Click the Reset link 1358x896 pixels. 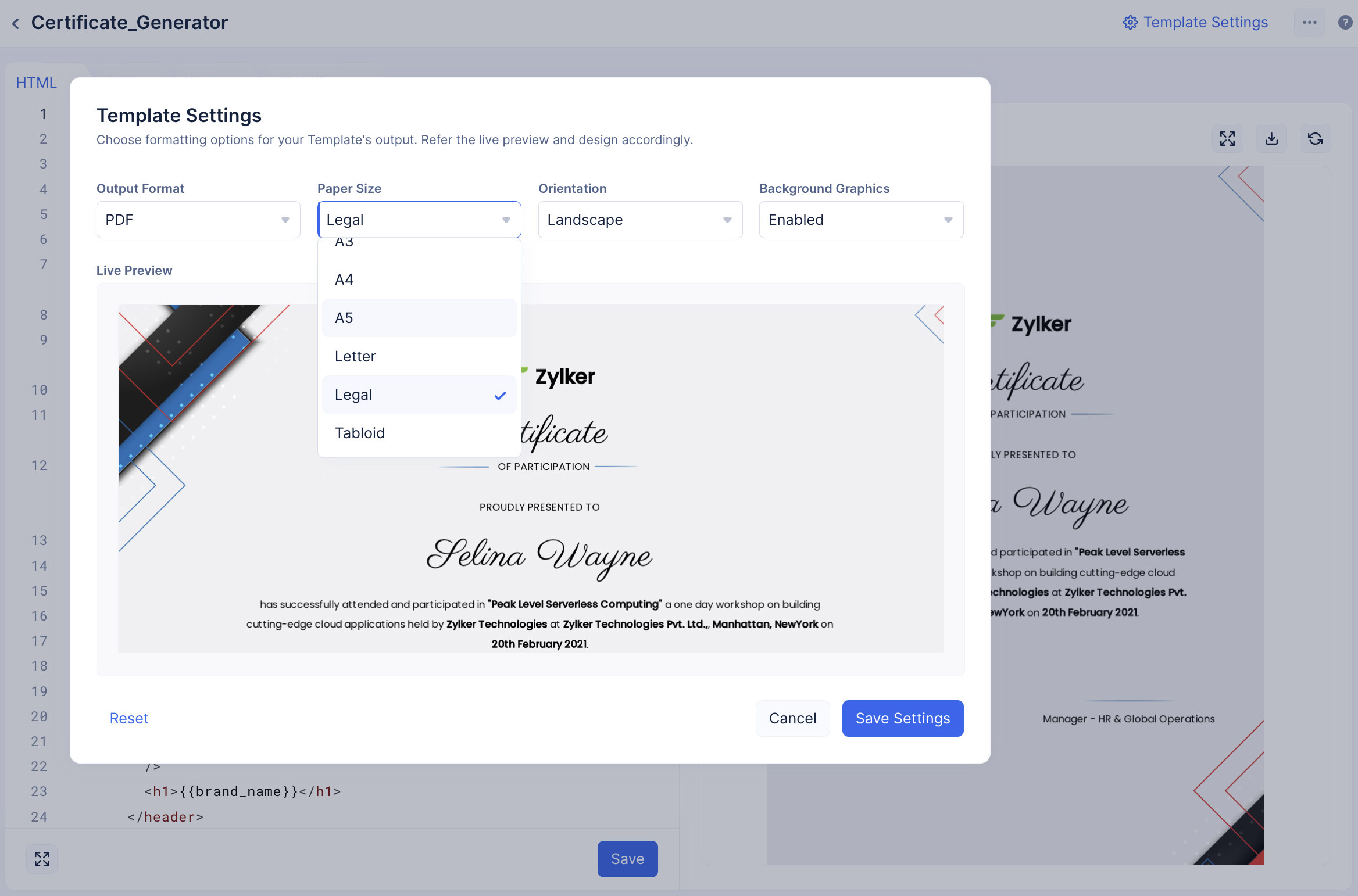129,718
